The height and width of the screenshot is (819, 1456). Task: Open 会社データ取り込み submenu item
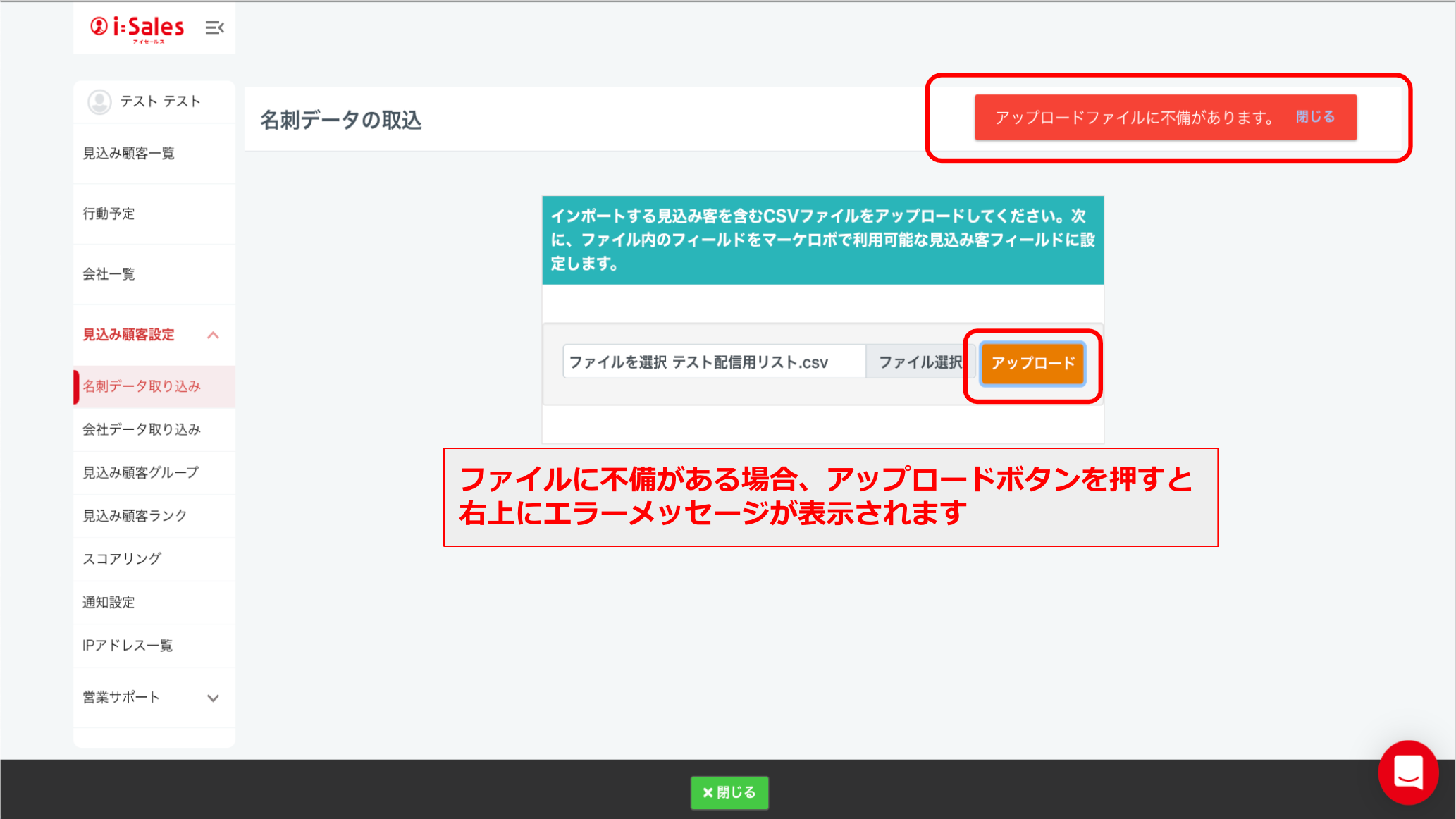point(142,429)
